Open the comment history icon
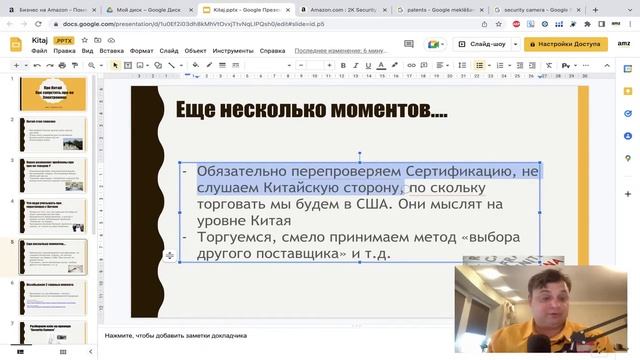This screenshot has width=640, height=360. click(409, 44)
